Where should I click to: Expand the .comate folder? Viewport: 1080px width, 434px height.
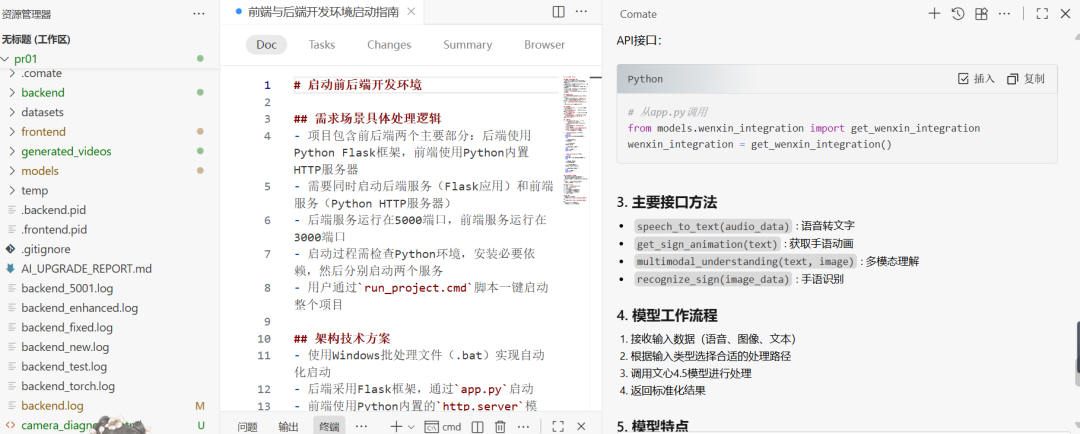[110, 73]
